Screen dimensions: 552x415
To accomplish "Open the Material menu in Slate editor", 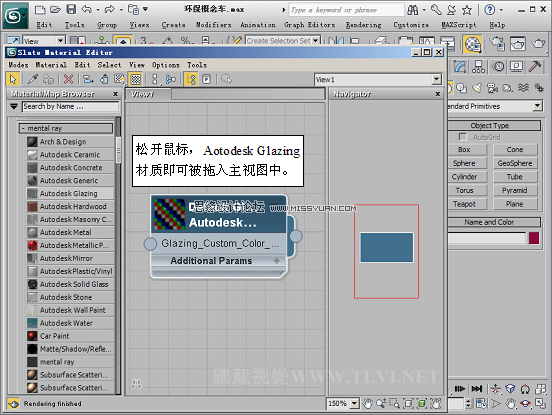I will [x=51, y=65].
